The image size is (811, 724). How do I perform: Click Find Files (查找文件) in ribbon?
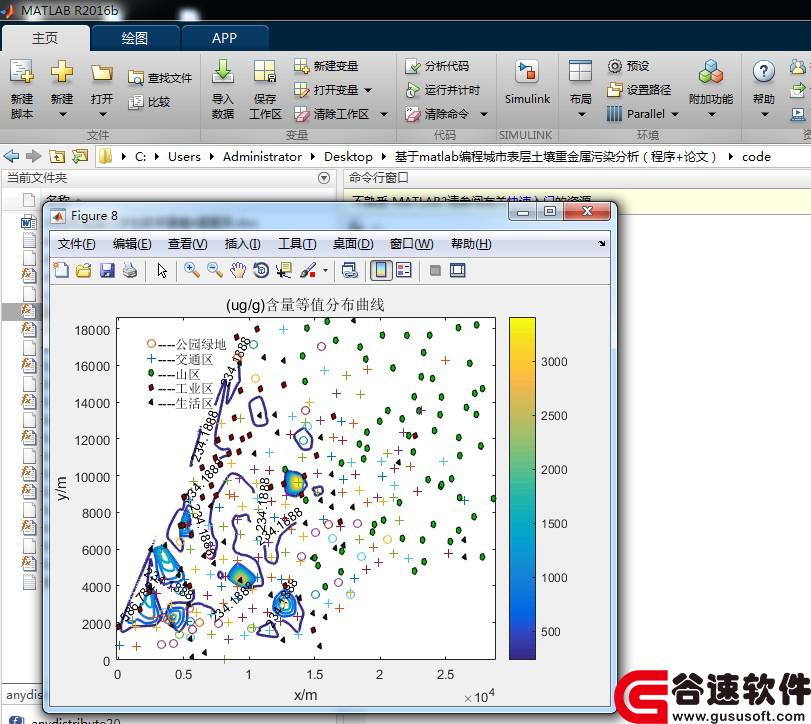tap(160, 78)
